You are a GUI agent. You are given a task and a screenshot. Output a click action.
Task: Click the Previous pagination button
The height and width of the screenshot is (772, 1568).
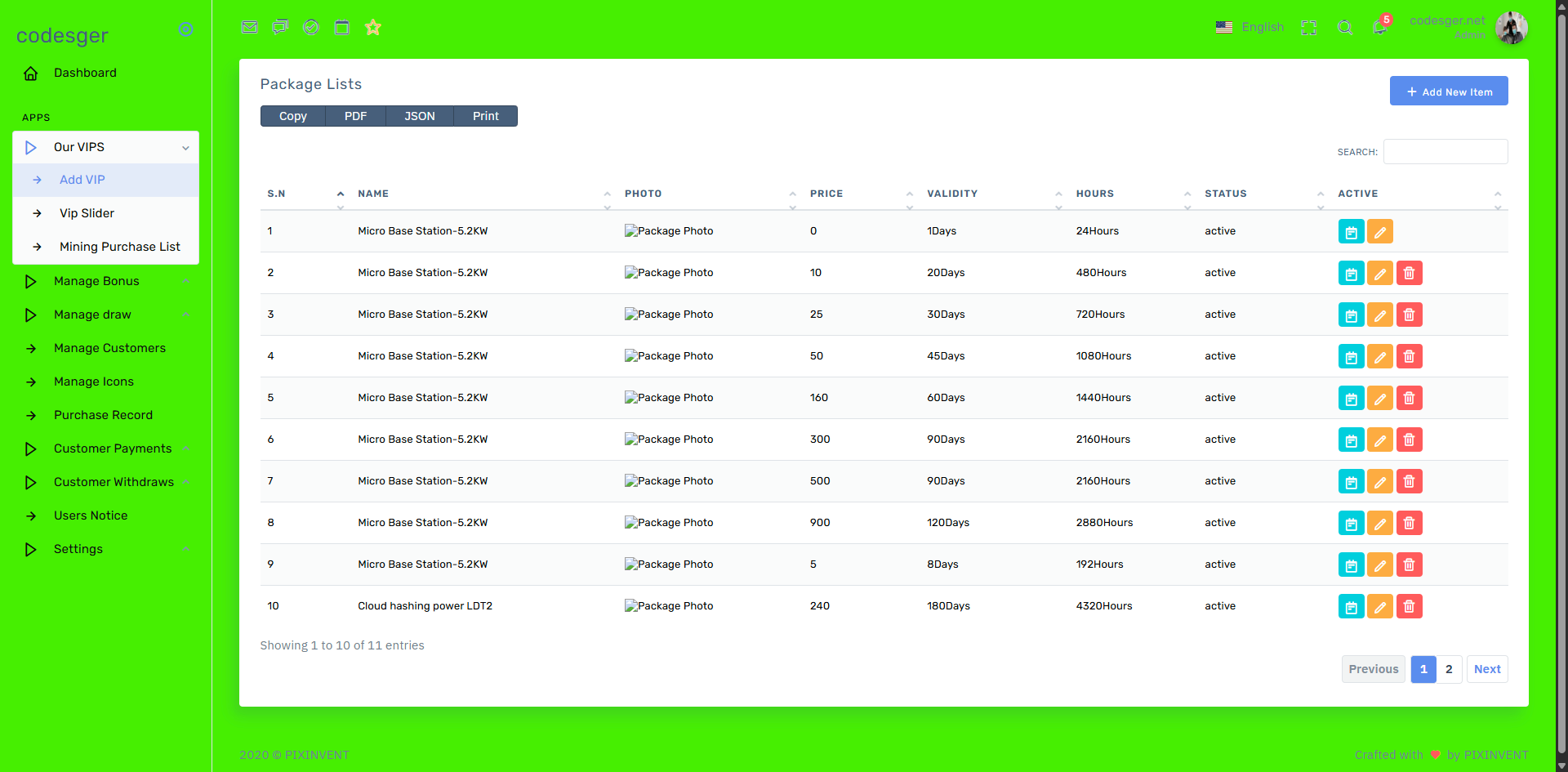[x=1374, y=670]
